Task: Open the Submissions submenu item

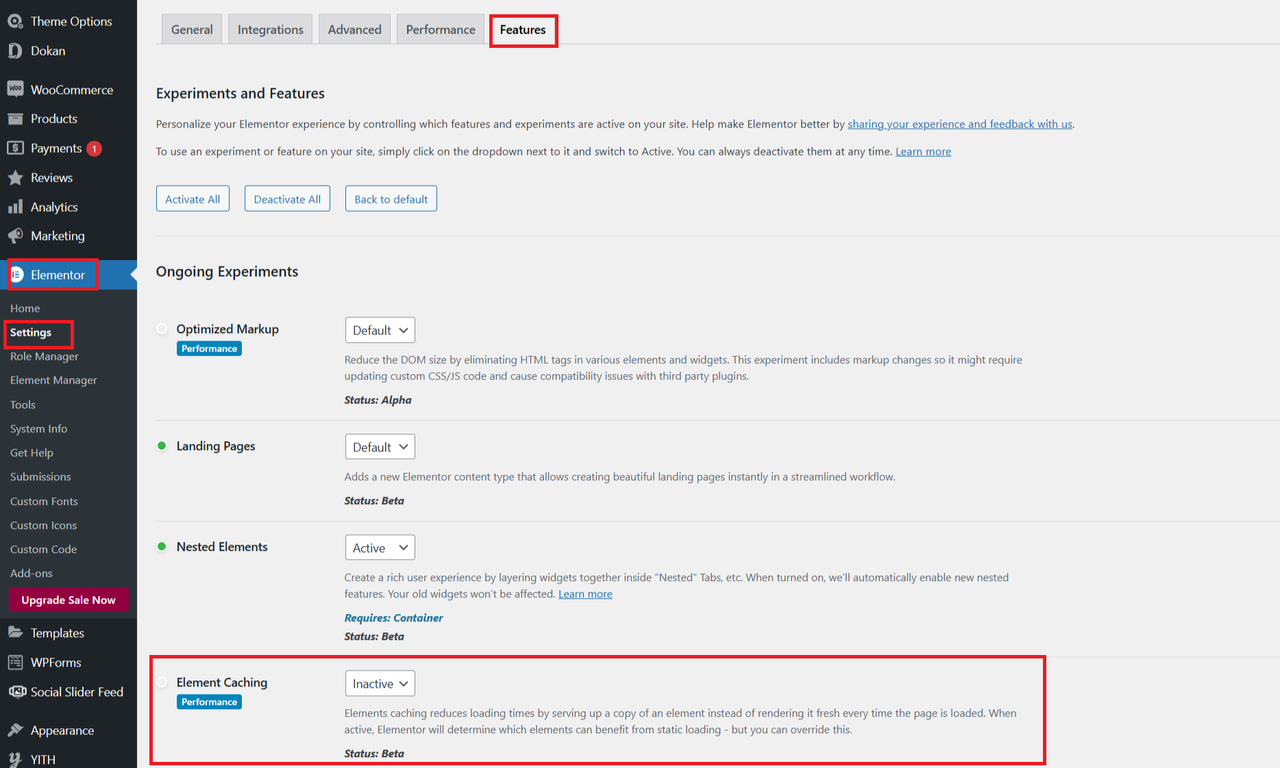Action: (41, 477)
